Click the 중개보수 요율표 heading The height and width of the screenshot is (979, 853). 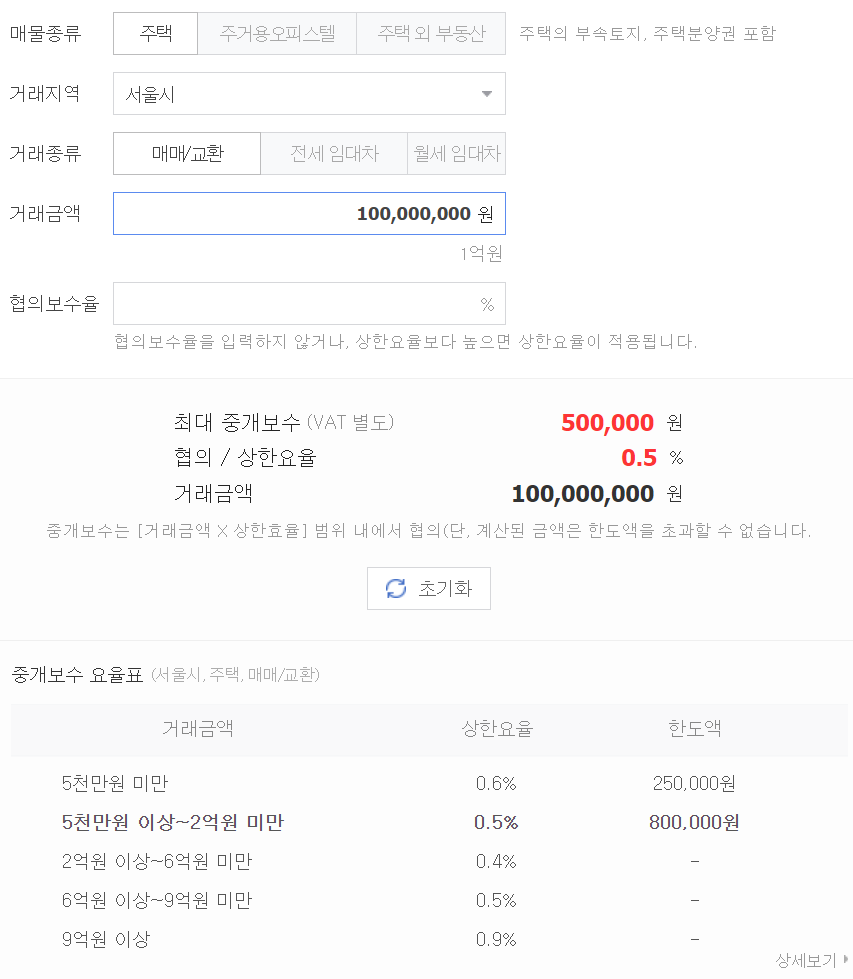tap(77, 674)
